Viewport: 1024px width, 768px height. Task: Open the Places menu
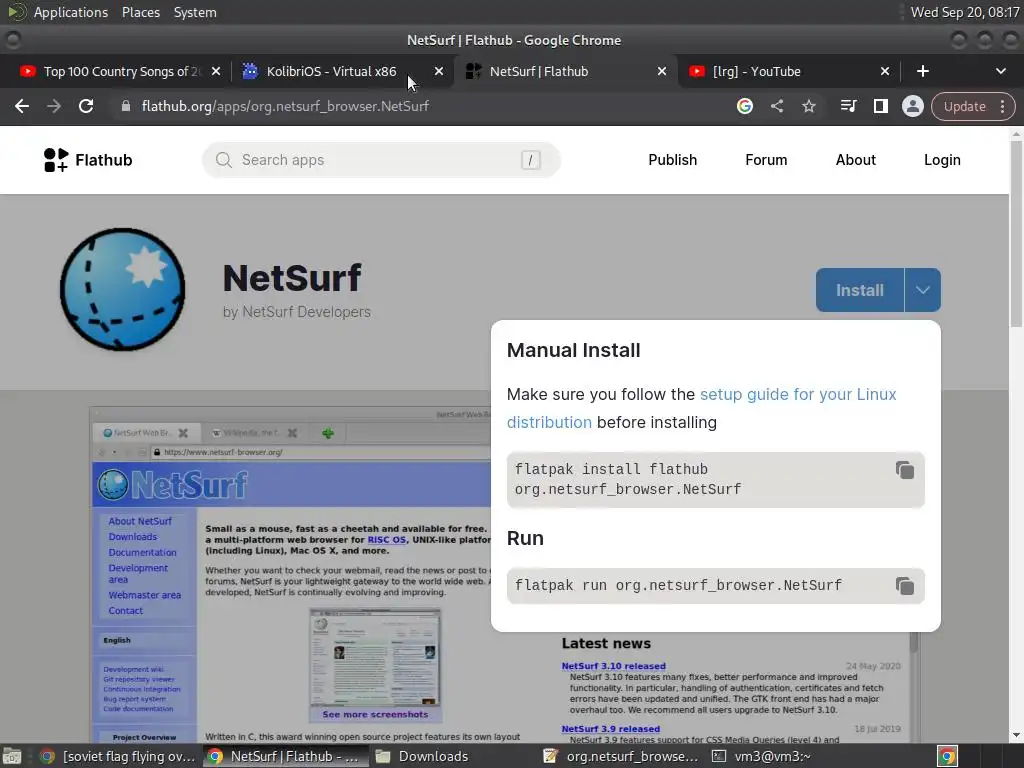pyautogui.click(x=141, y=12)
